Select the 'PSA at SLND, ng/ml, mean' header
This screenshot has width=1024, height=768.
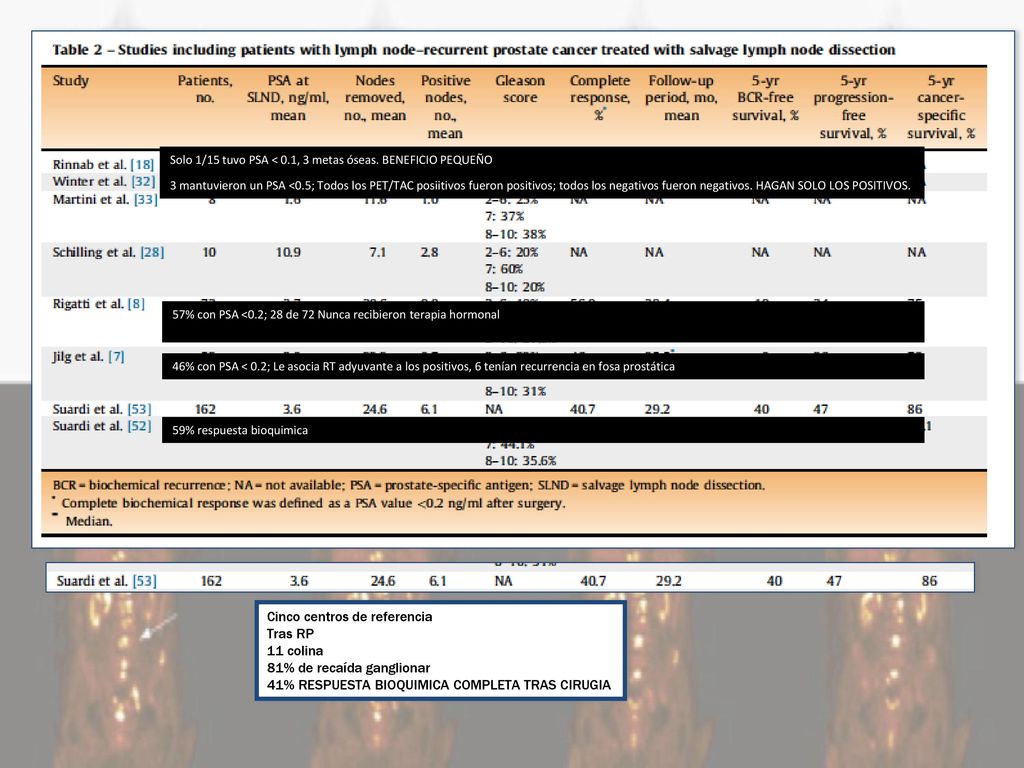coord(288,98)
